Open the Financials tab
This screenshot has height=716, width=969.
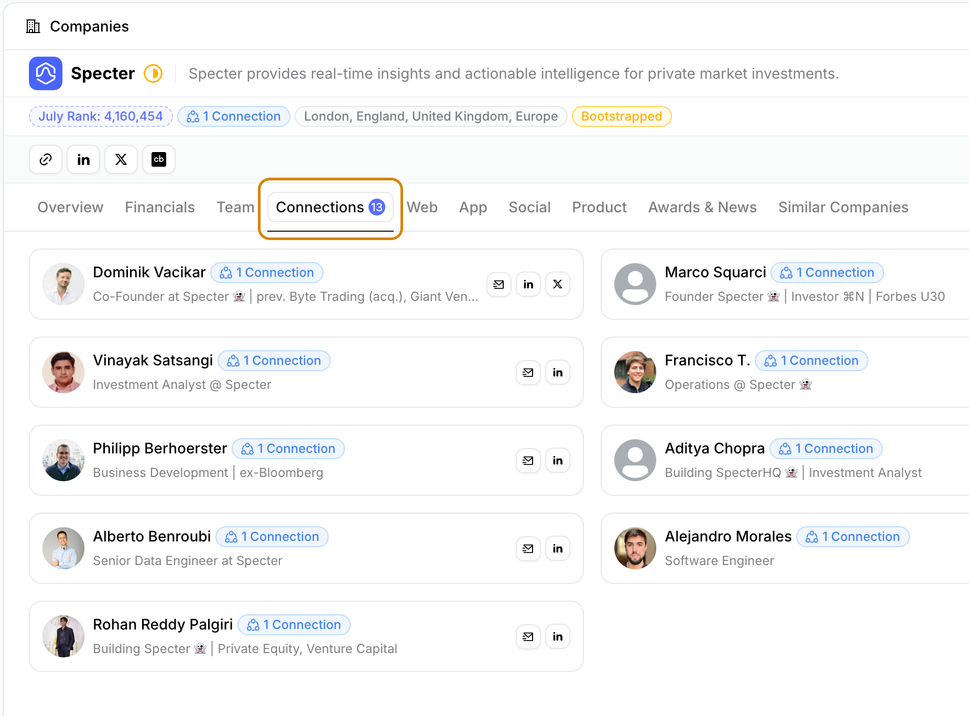click(x=160, y=207)
